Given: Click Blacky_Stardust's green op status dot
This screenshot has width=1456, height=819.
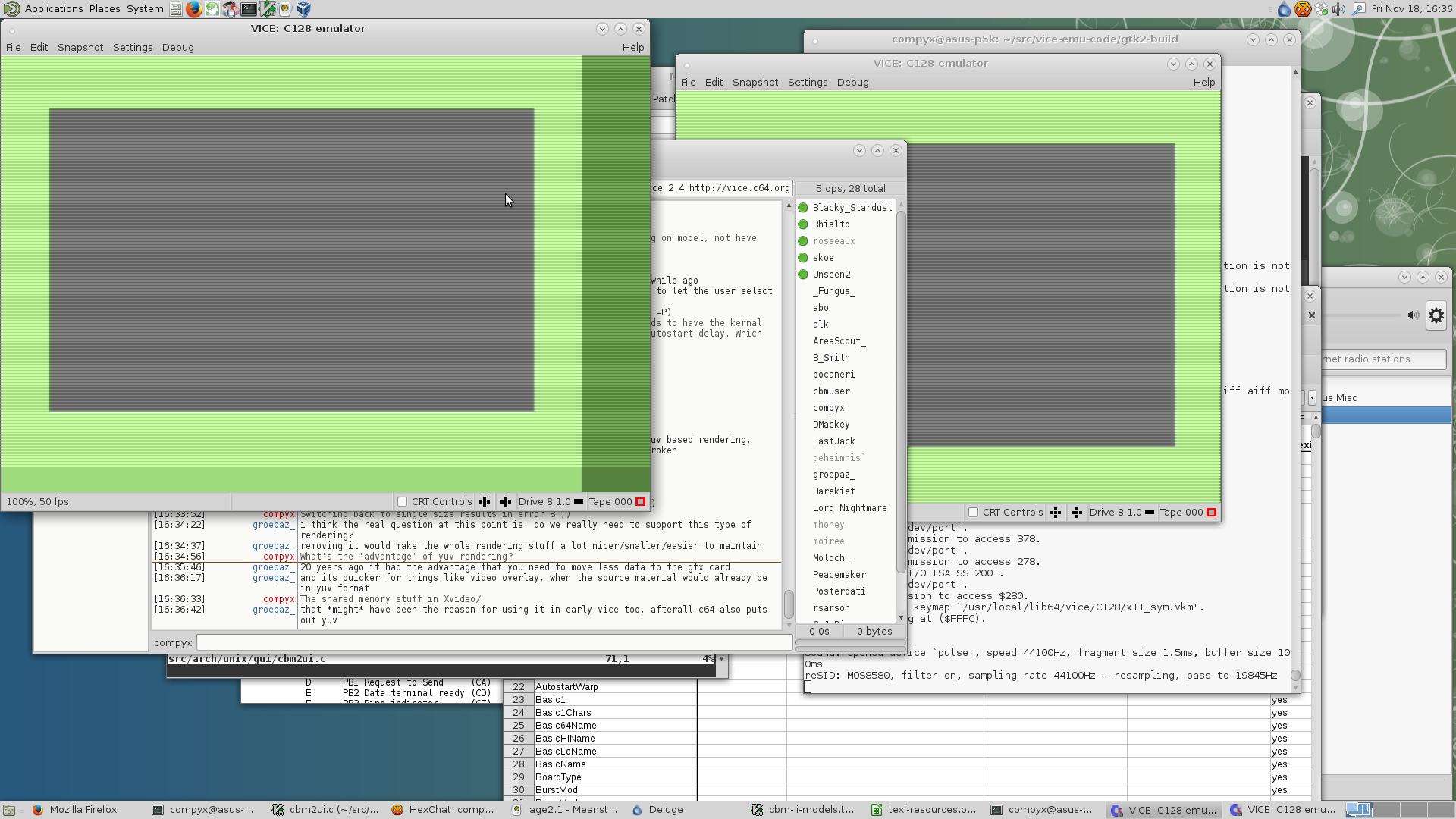Looking at the screenshot, I should tap(803, 208).
